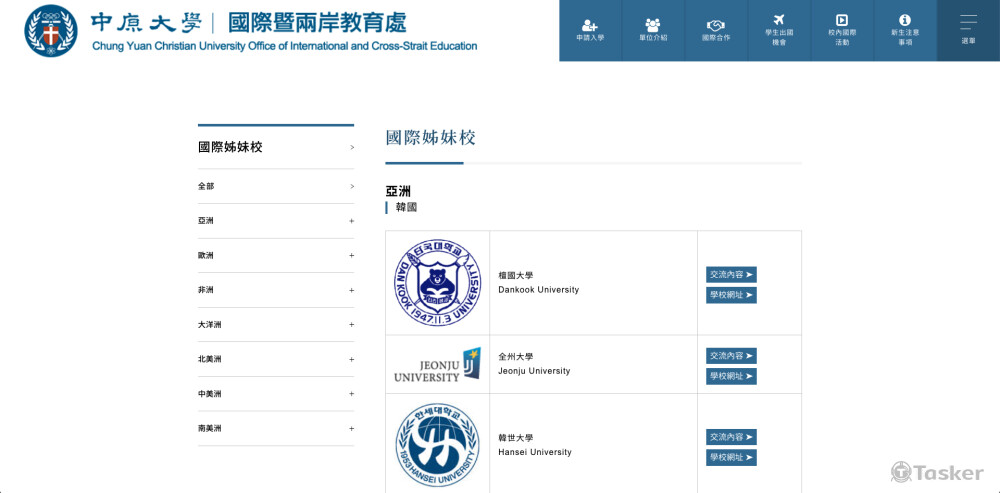Open 單位介紹 group icon

[653, 23]
